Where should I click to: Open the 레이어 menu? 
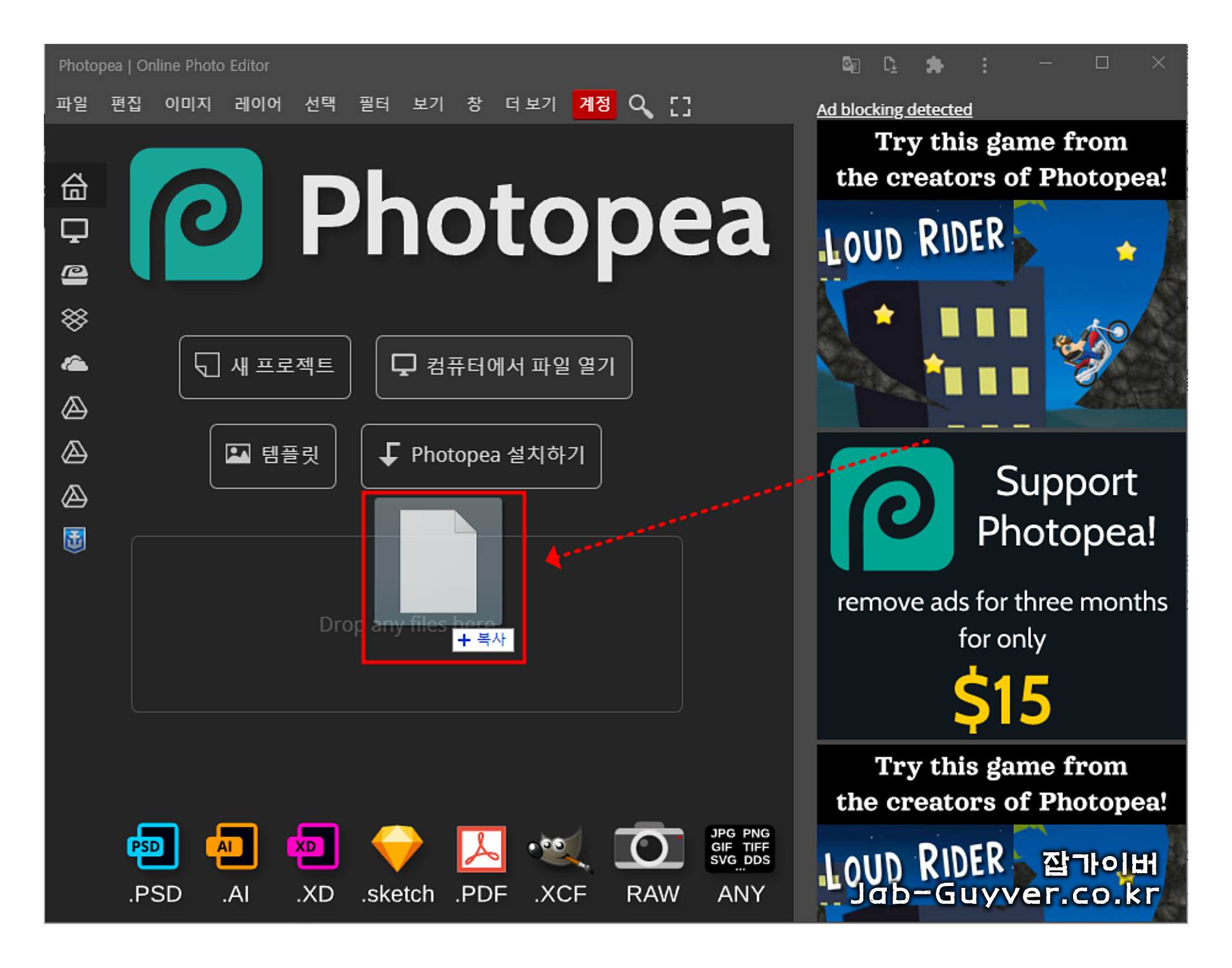click(x=257, y=104)
